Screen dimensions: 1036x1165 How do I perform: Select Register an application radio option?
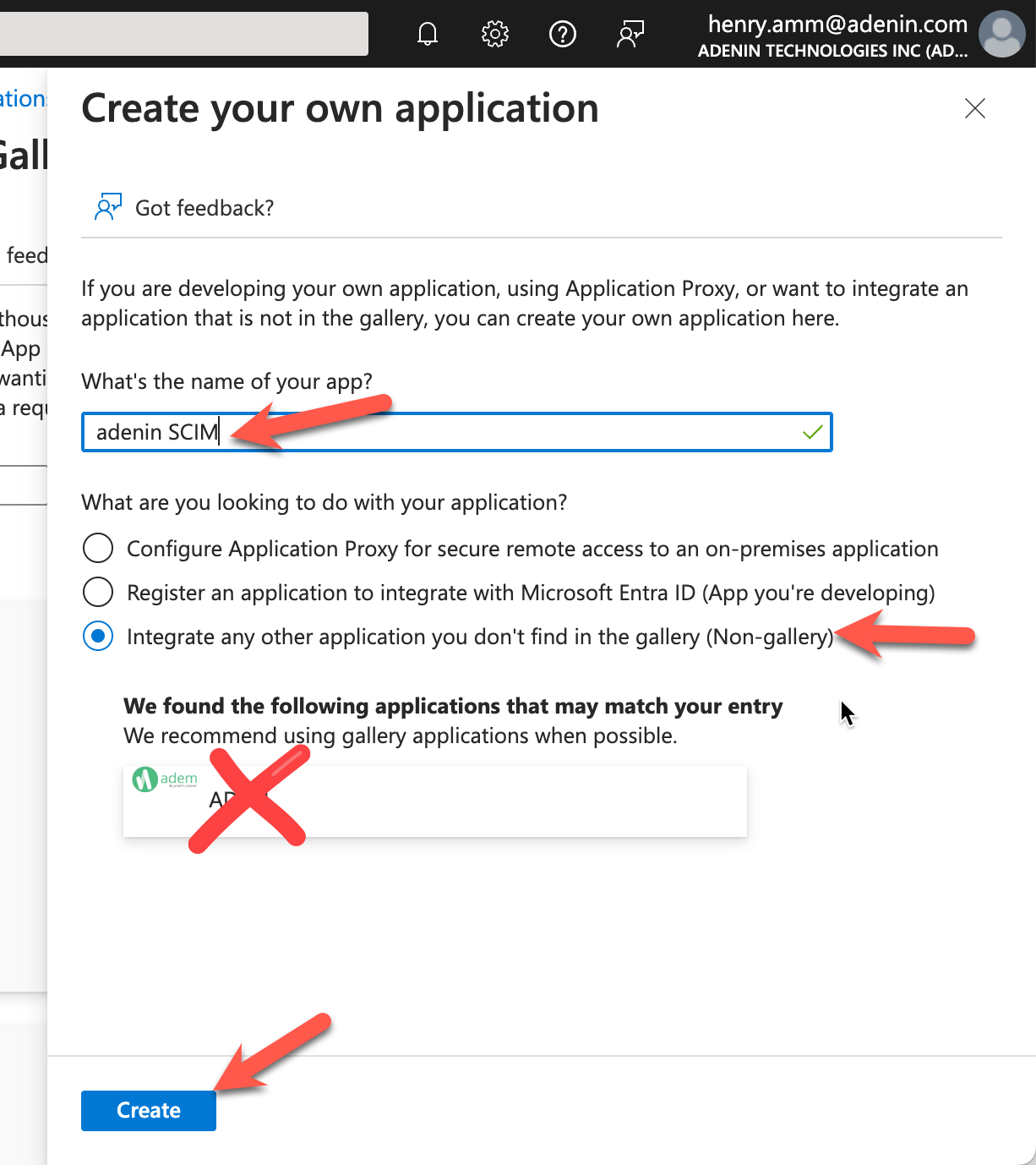tap(98, 592)
